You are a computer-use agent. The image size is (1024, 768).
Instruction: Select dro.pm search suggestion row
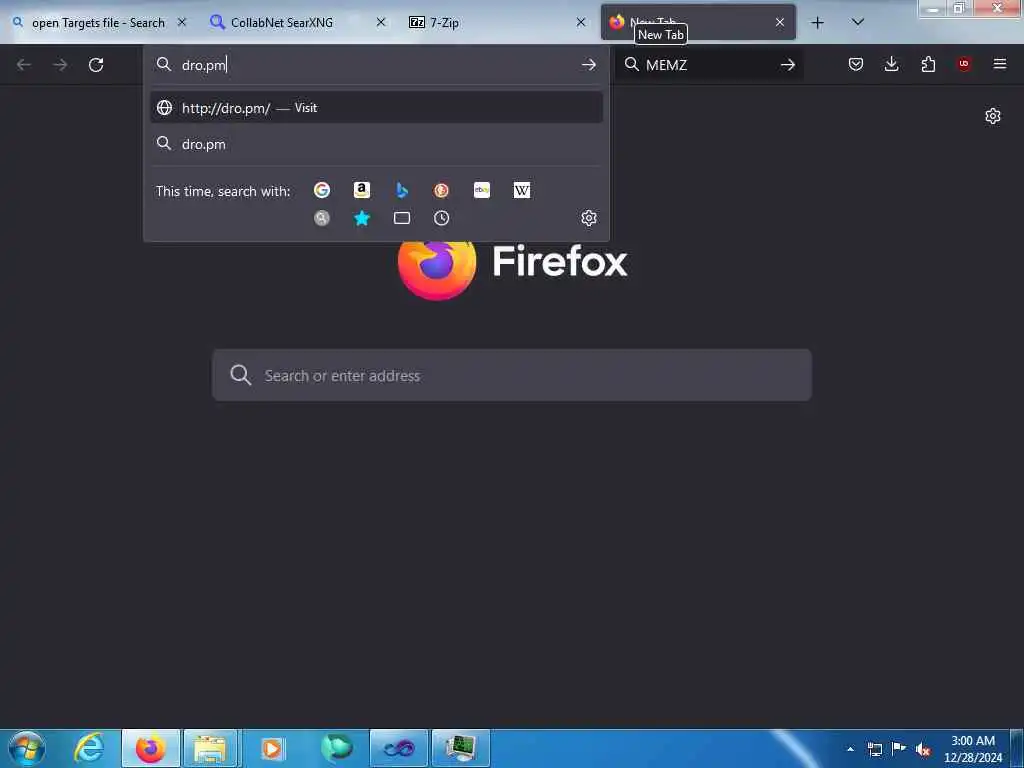376,144
